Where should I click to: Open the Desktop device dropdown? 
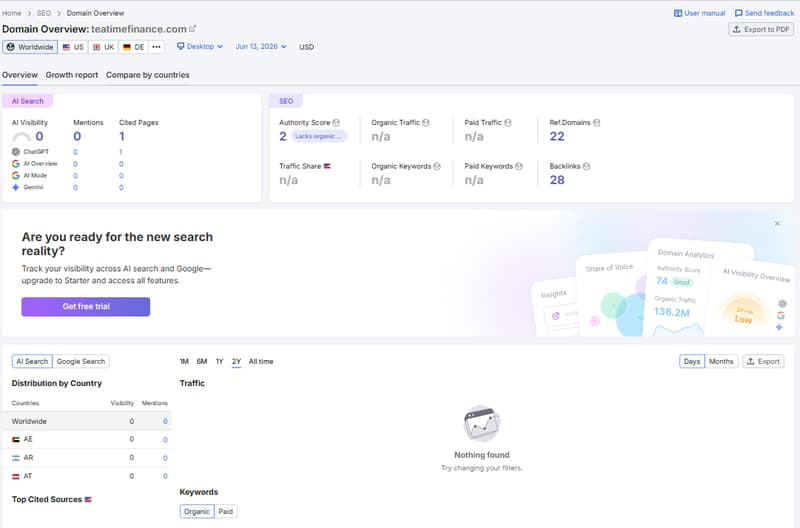(200, 46)
